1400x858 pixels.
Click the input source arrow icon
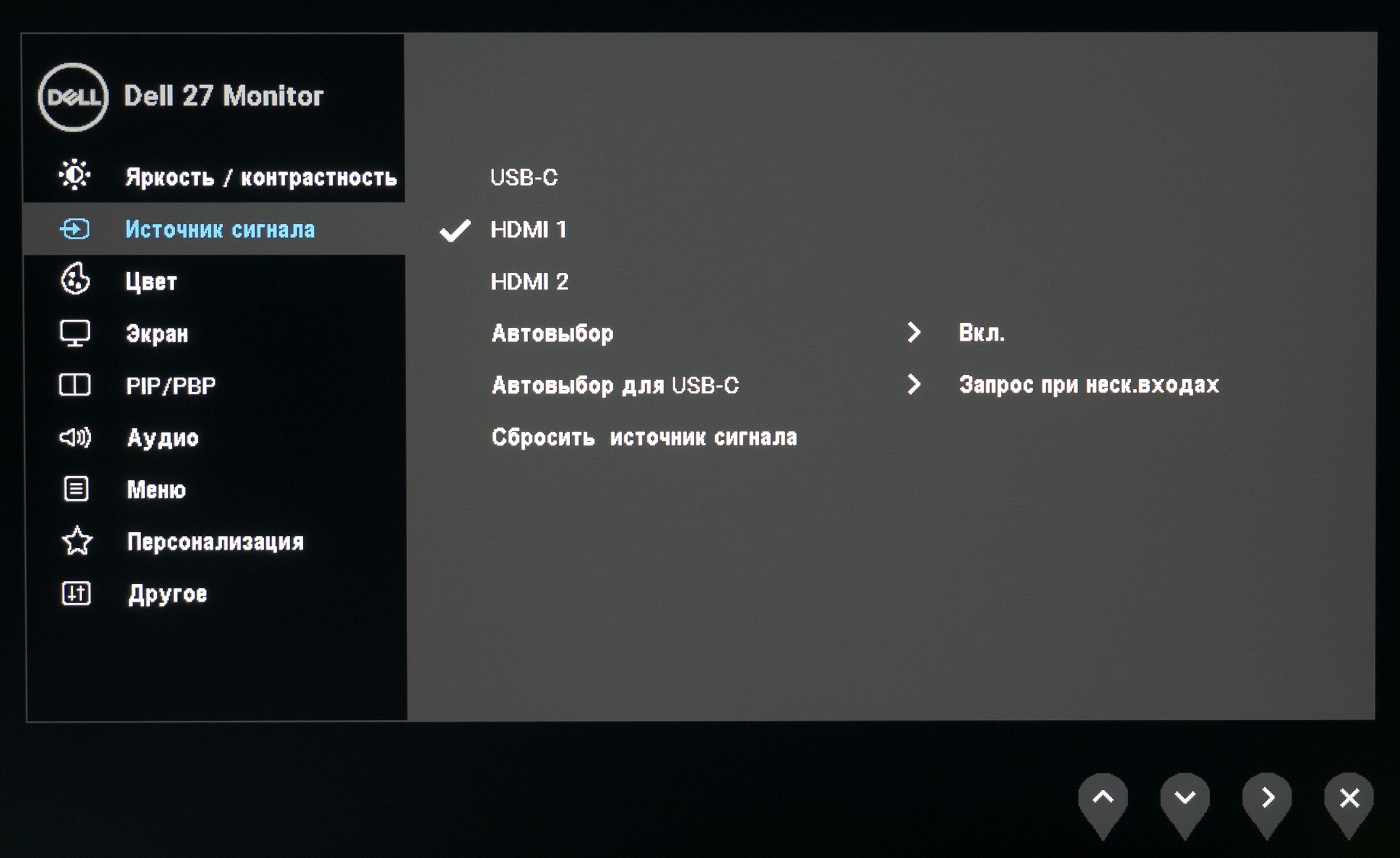point(74,230)
